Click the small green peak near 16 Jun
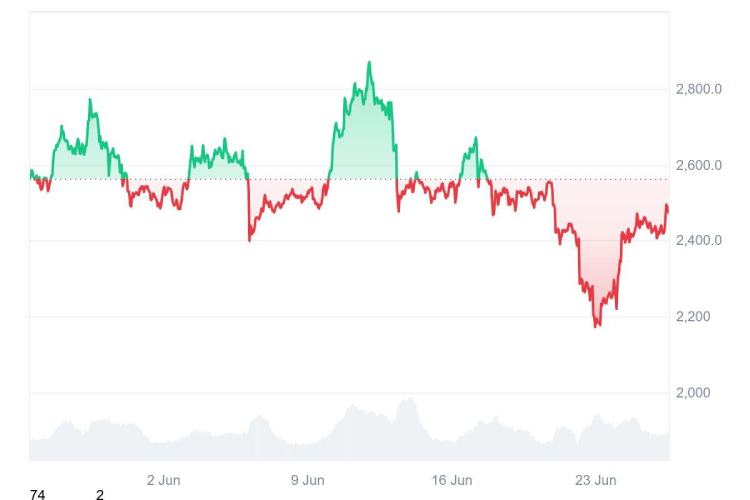Screen dimensions: 750x500 coord(475,139)
